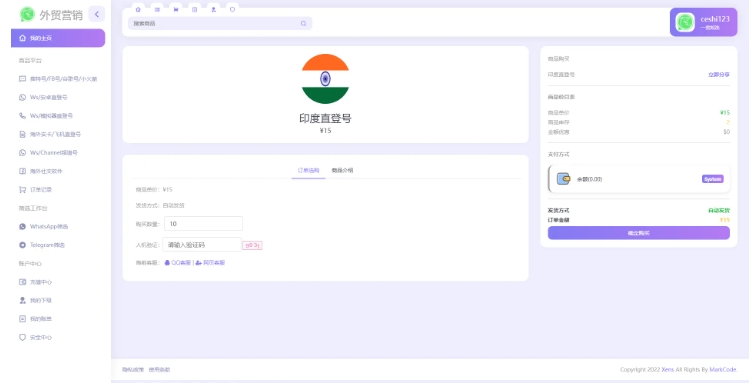Open Ws/Channel sidebar item
751x383 pixels.
point(48,153)
